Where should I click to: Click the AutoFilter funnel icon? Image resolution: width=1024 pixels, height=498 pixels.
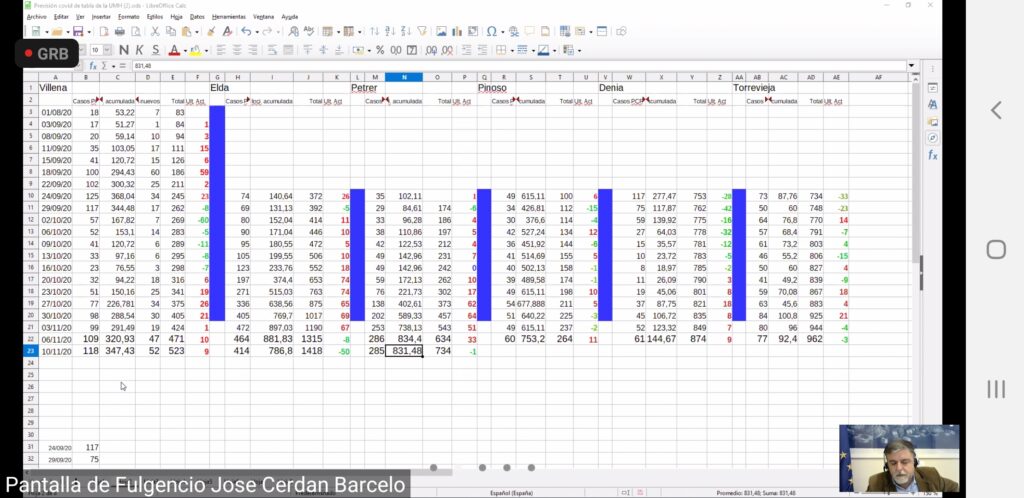click(420, 32)
